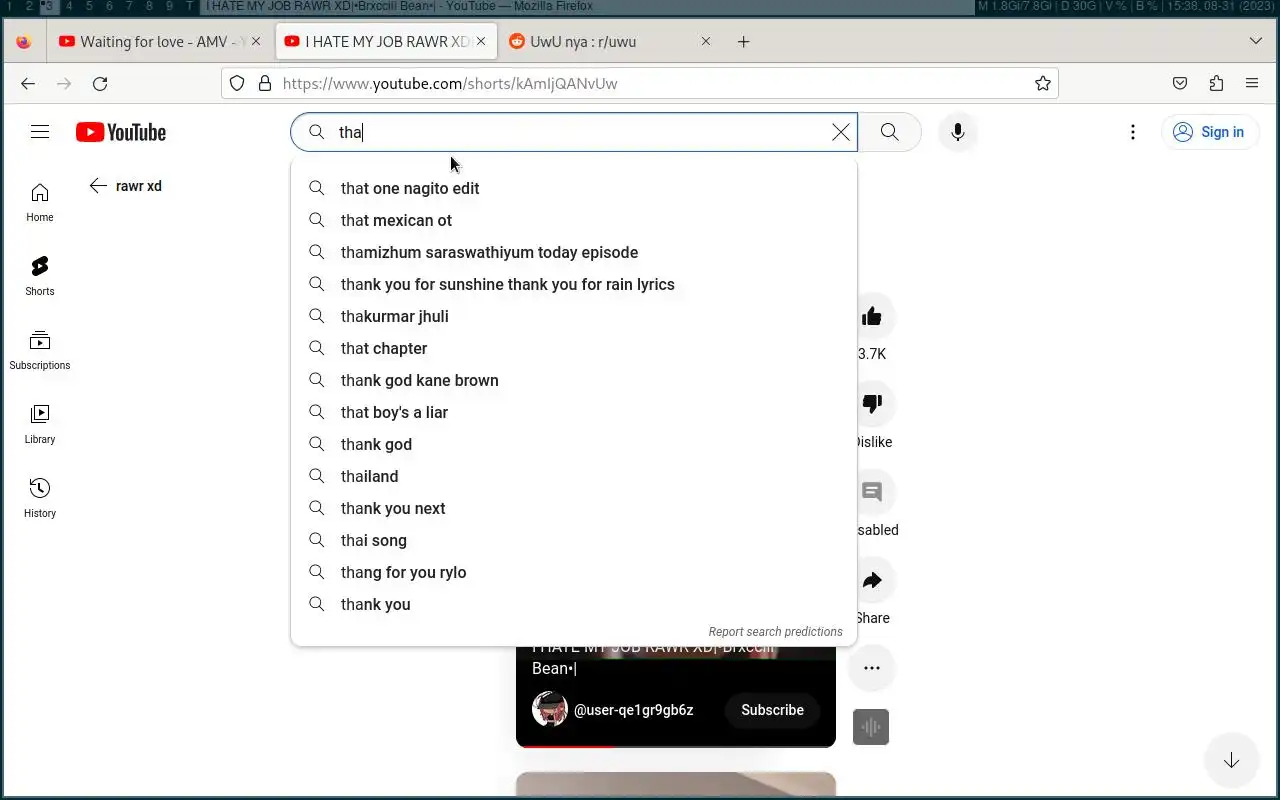Open the Pocket save icon
This screenshot has width=1280, height=800.
(x=1180, y=84)
